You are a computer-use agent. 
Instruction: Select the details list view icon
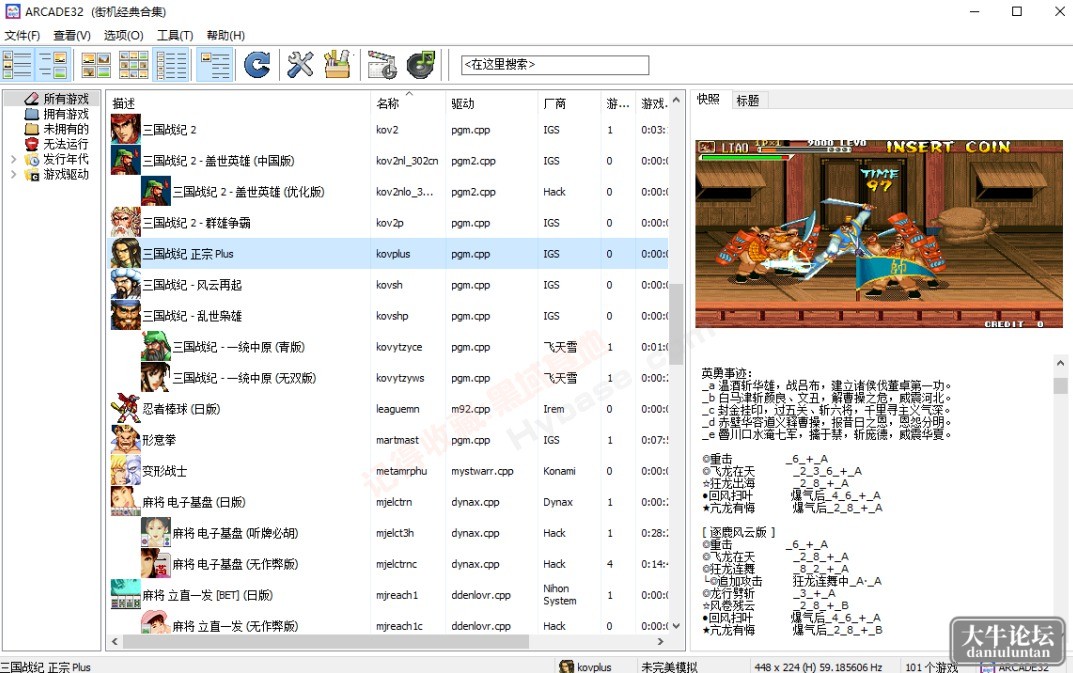pos(171,65)
